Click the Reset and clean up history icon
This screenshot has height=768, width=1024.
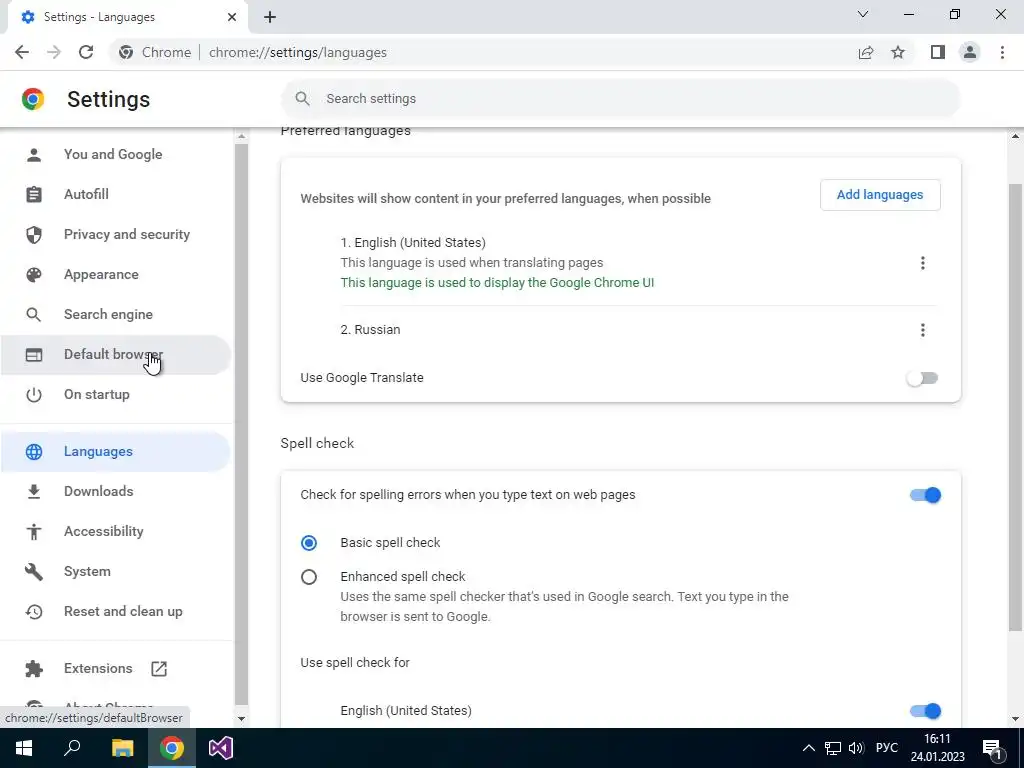click(33, 612)
